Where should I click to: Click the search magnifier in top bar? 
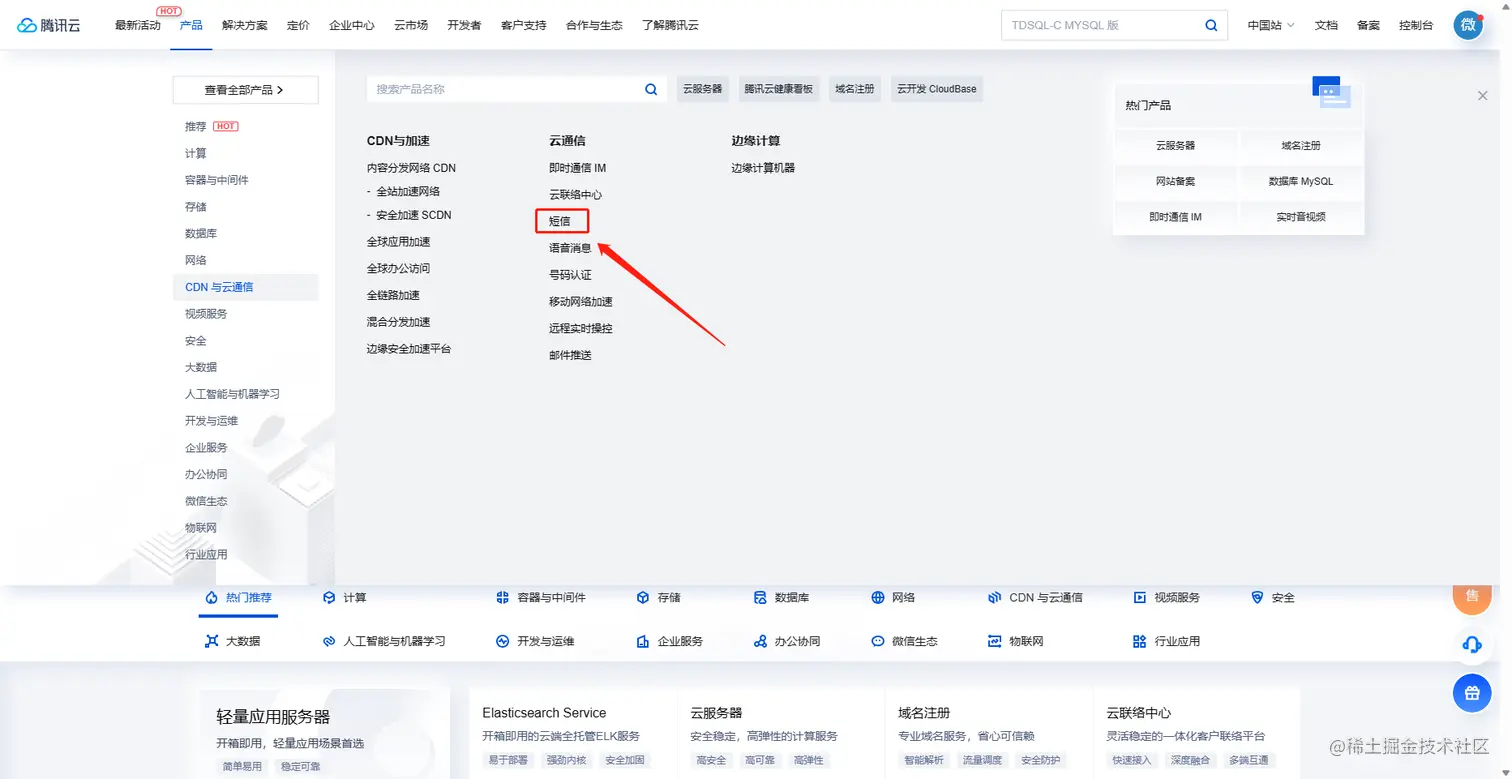tap(1211, 25)
